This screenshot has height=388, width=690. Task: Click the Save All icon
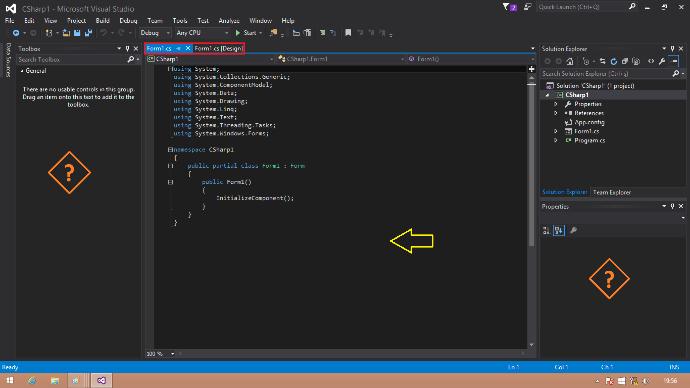coord(88,33)
